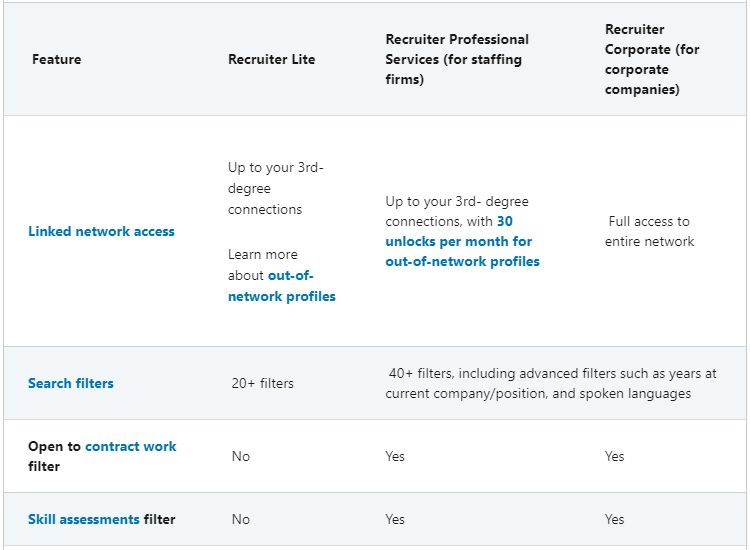Click the Feature column header

(x=57, y=59)
